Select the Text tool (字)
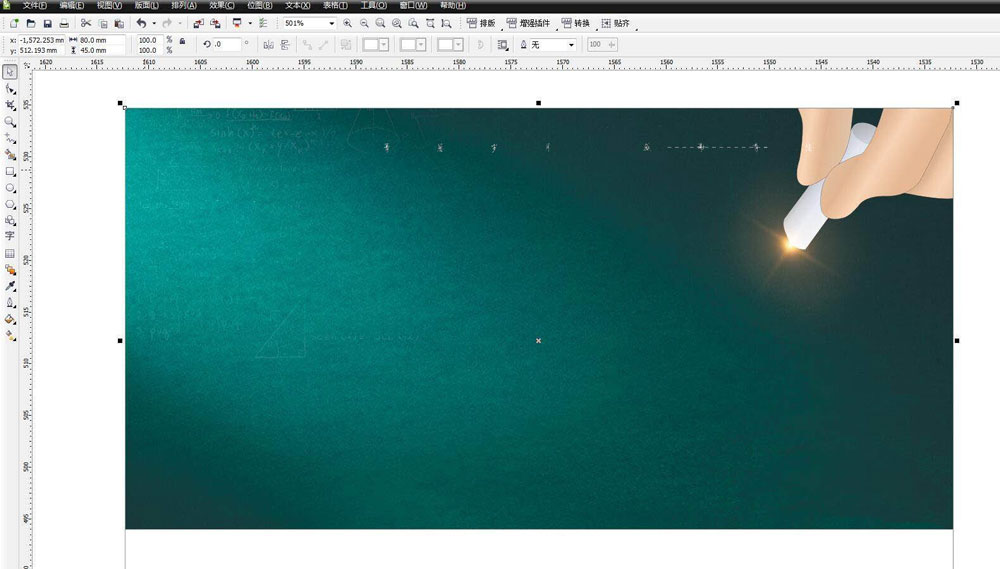The height and width of the screenshot is (569, 1000). (x=10, y=236)
